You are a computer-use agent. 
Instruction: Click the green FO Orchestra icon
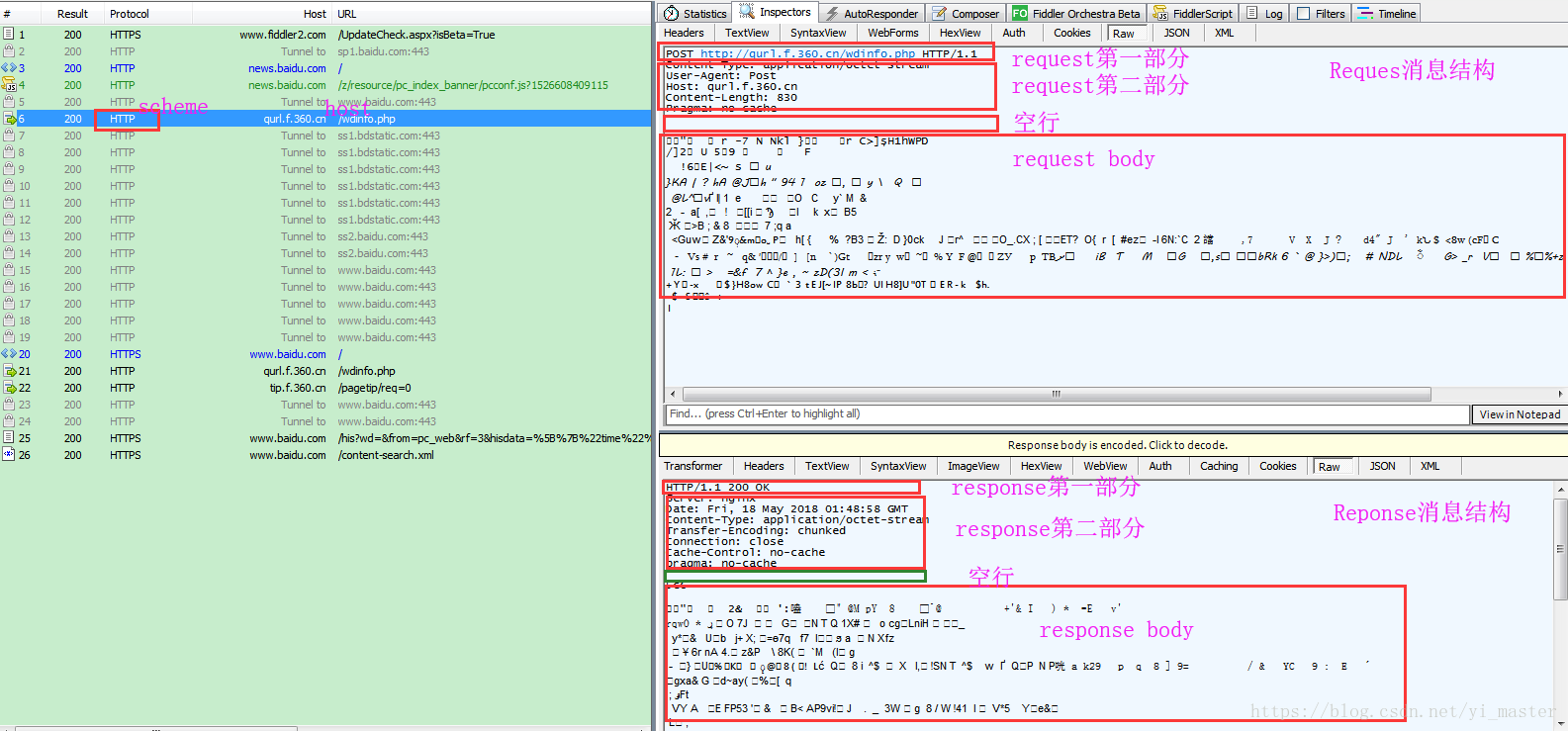point(1020,13)
